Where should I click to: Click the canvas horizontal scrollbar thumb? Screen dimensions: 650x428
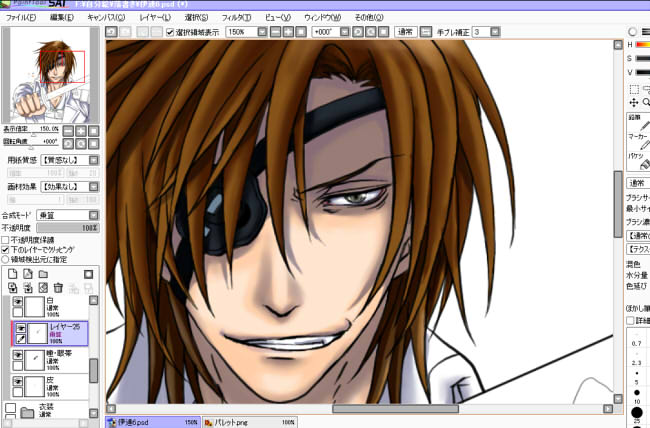[x=395, y=409]
